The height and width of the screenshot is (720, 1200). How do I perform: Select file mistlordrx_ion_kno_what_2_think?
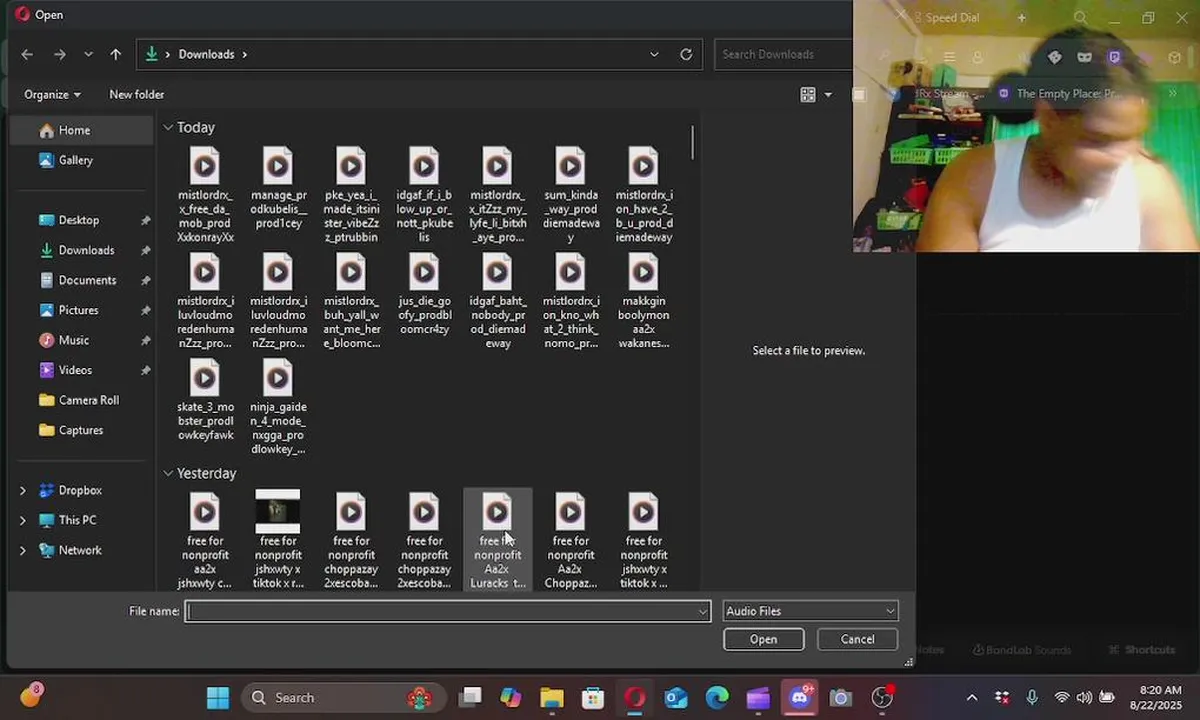[570, 301]
